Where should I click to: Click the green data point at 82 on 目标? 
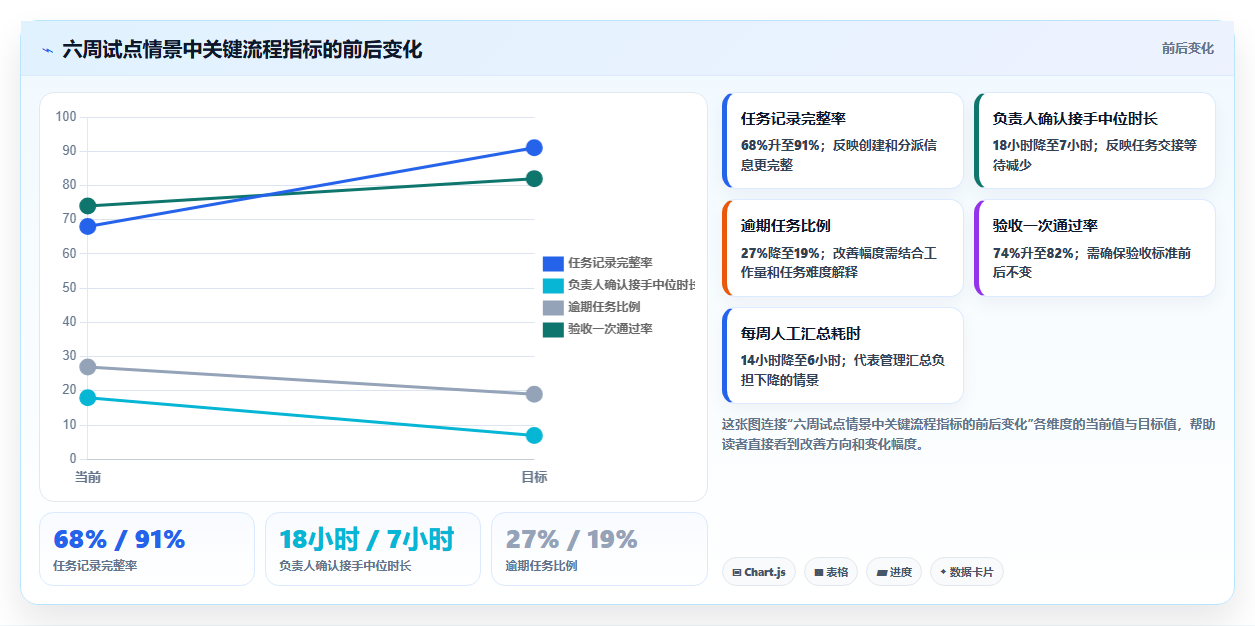tap(534, 179)
